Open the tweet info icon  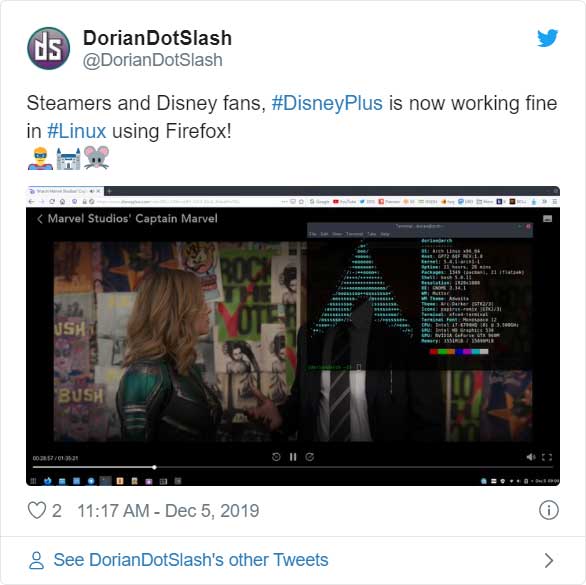549,510
